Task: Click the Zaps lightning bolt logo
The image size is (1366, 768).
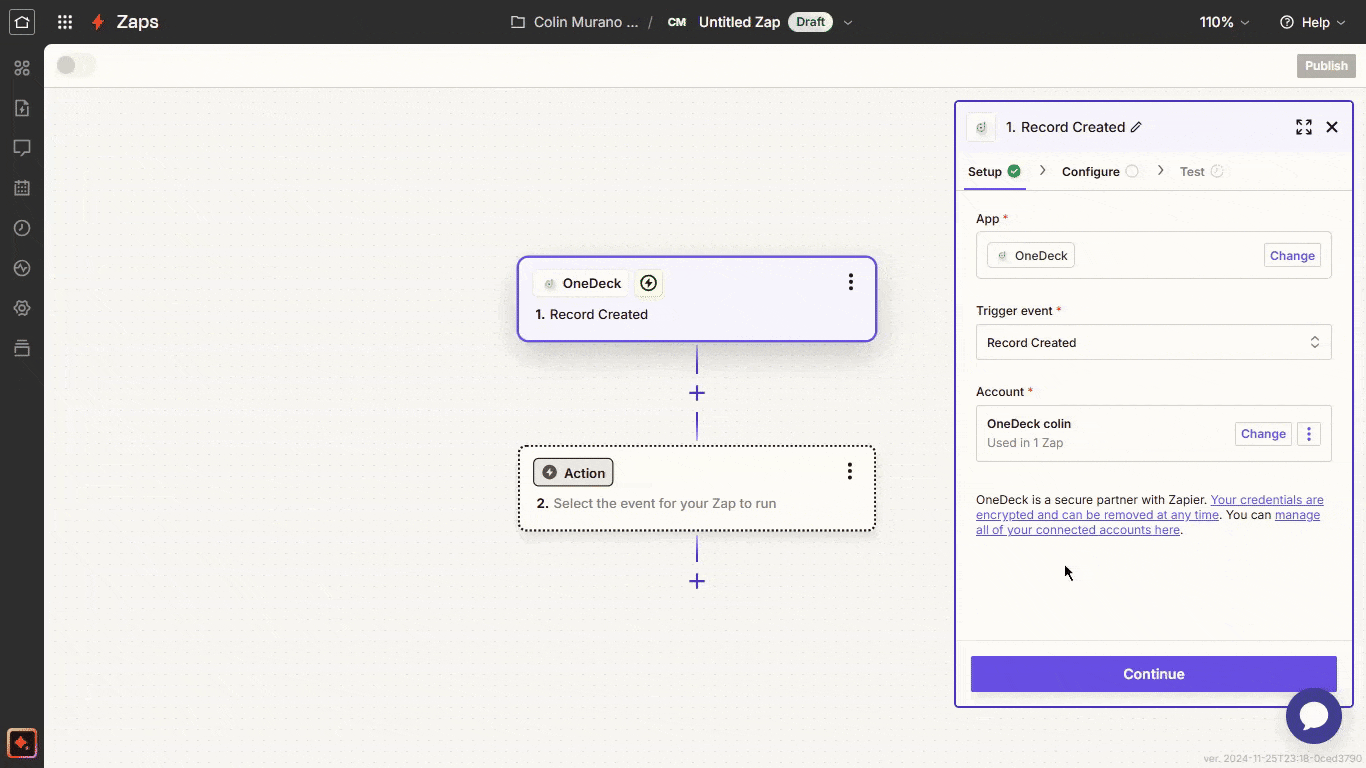Action: pos(98,22)
